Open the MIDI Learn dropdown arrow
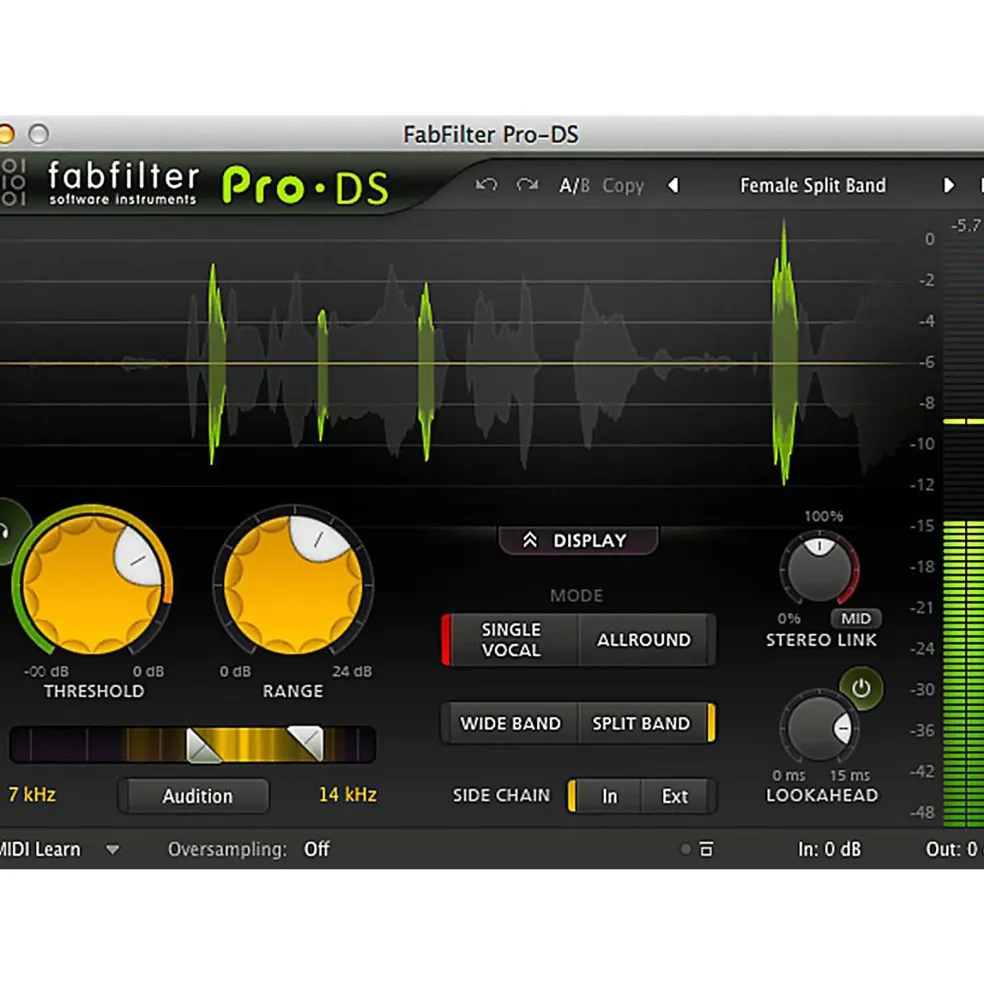Viewport: 984px width, 985px height. click(x=112, y=849)
